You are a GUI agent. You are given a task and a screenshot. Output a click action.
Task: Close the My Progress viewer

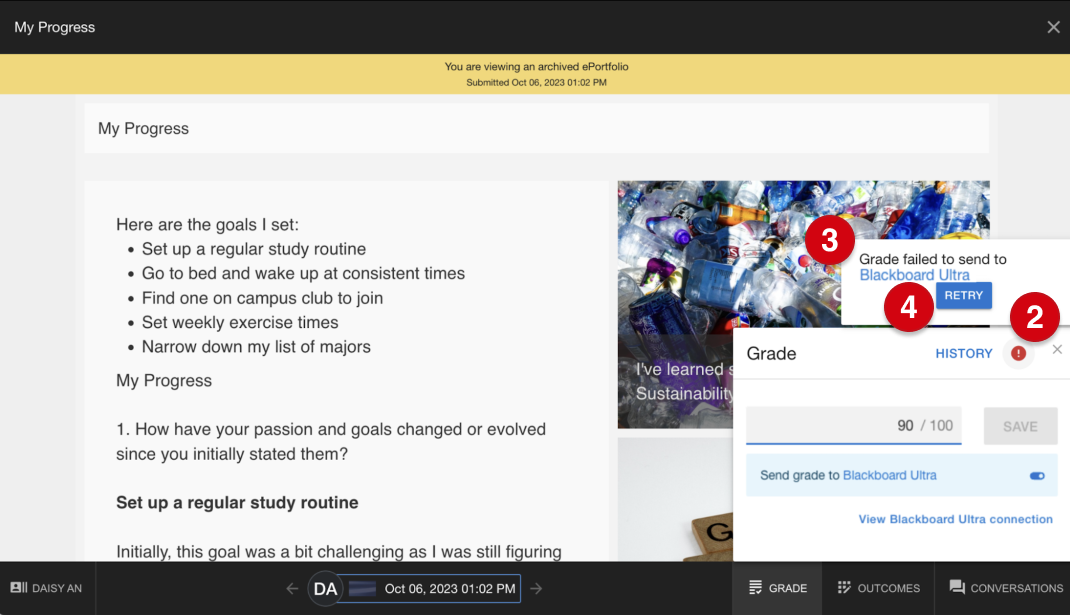pos(1054,27)
